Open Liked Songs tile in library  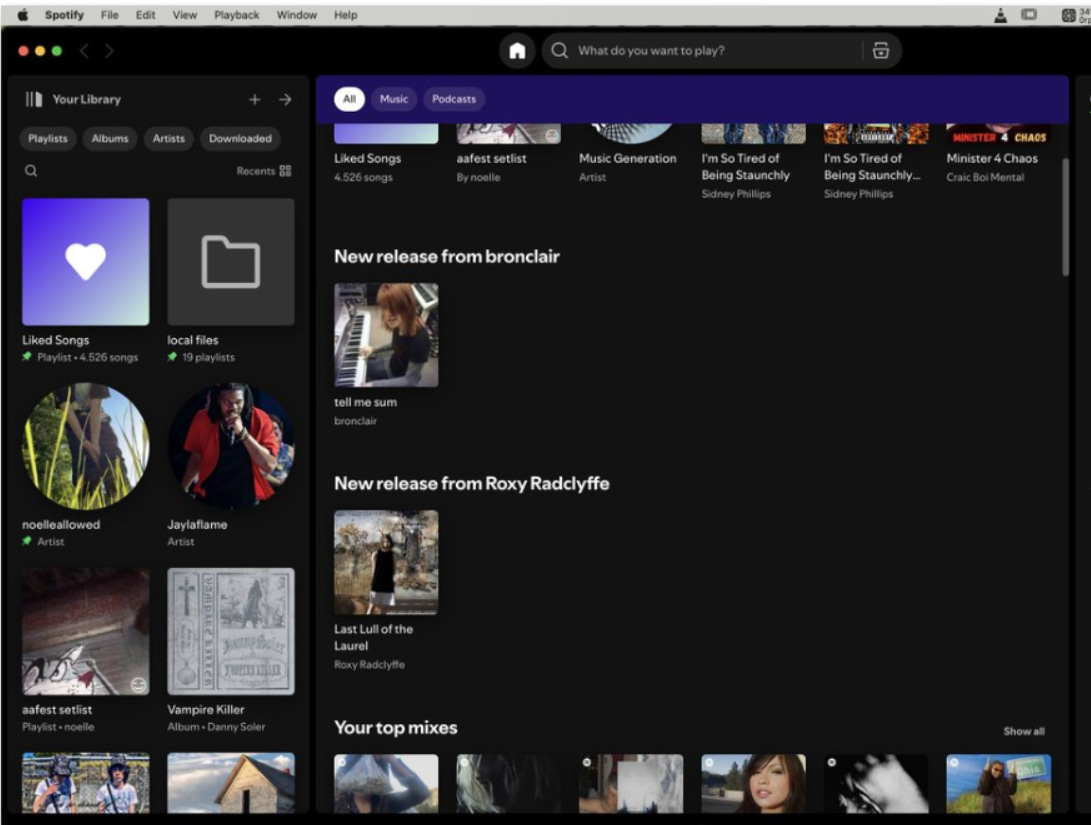tap(86, 262)
